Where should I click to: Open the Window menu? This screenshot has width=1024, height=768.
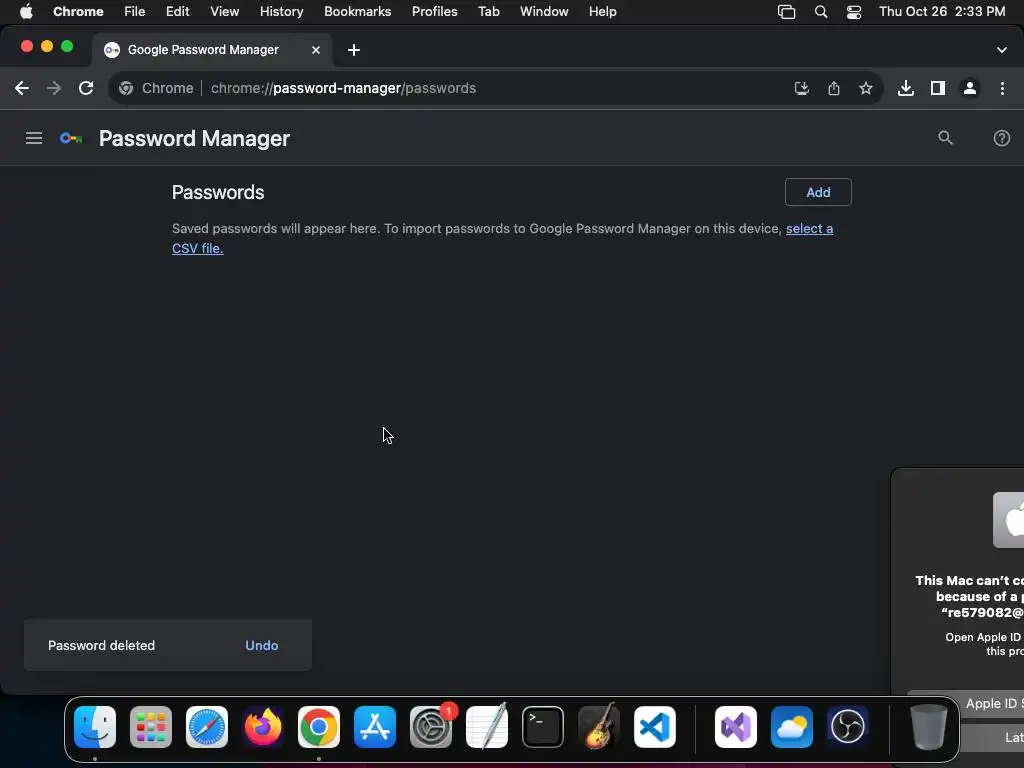click(x=544, y=11)
